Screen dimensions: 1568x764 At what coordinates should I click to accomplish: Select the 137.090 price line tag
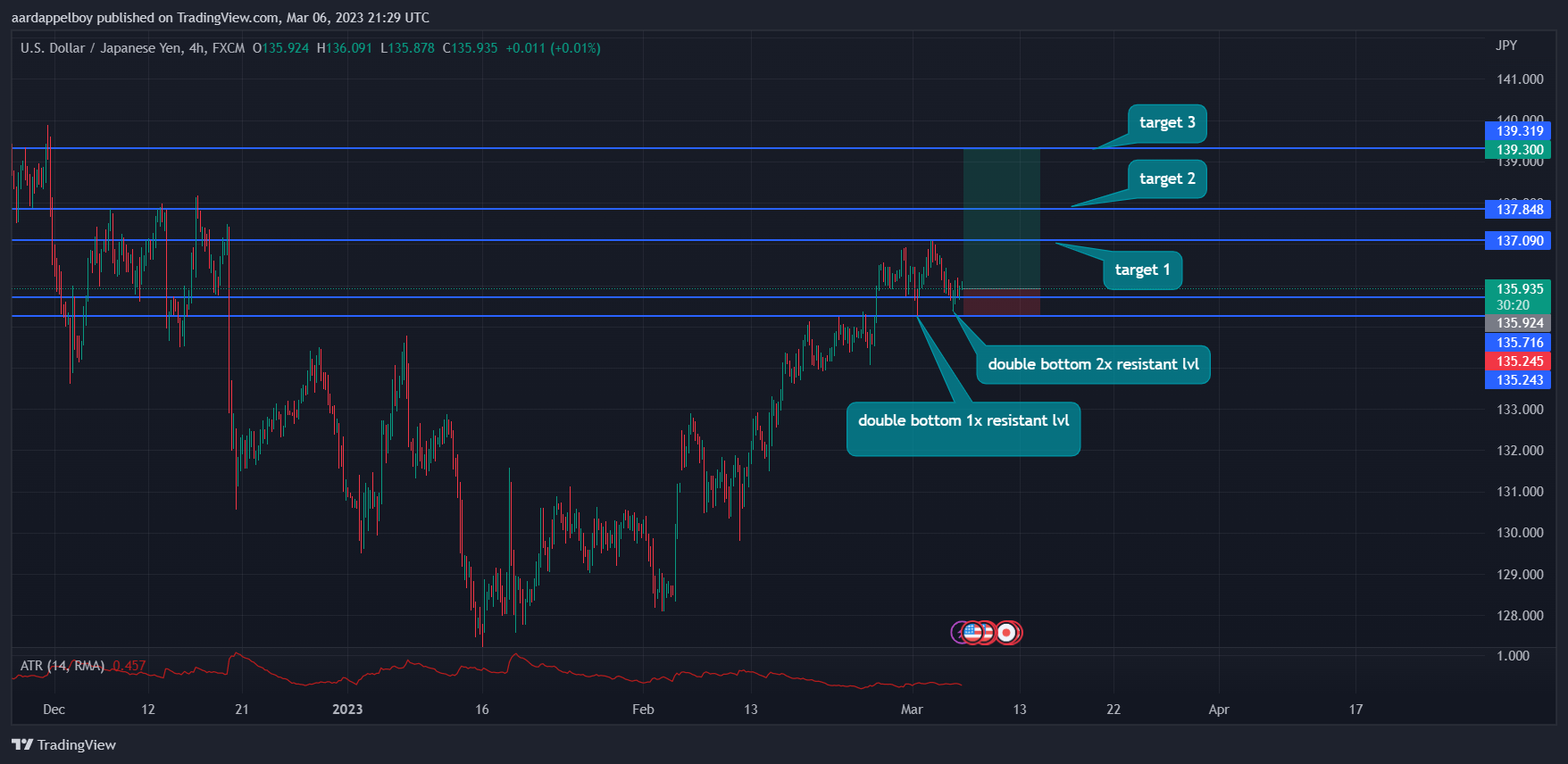1519,241
